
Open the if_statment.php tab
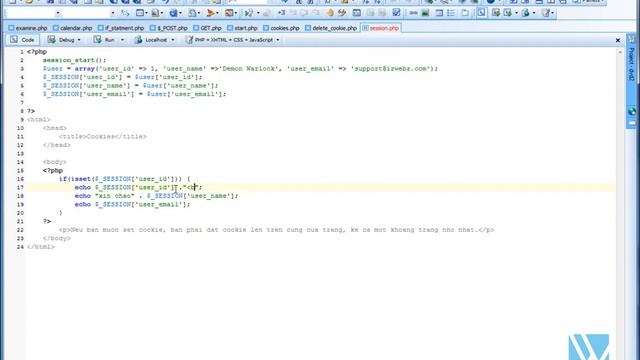coord(121,28)
